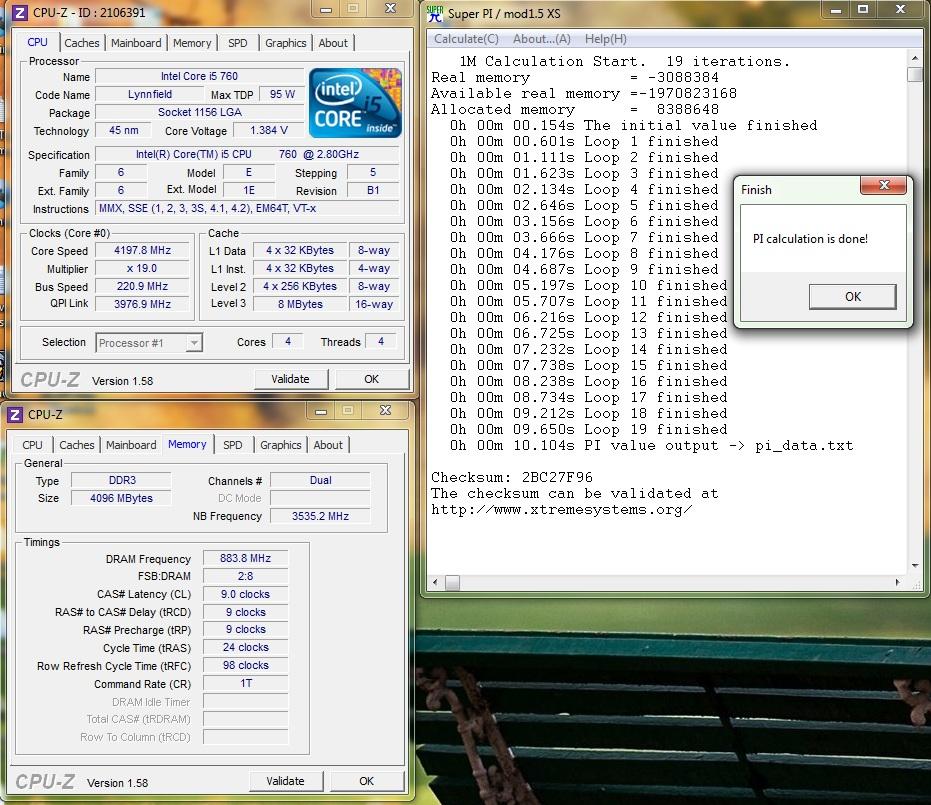Screen dimensions: 931x805
Task: Maximize the Super PI window
Action: (x=863, y=9)
